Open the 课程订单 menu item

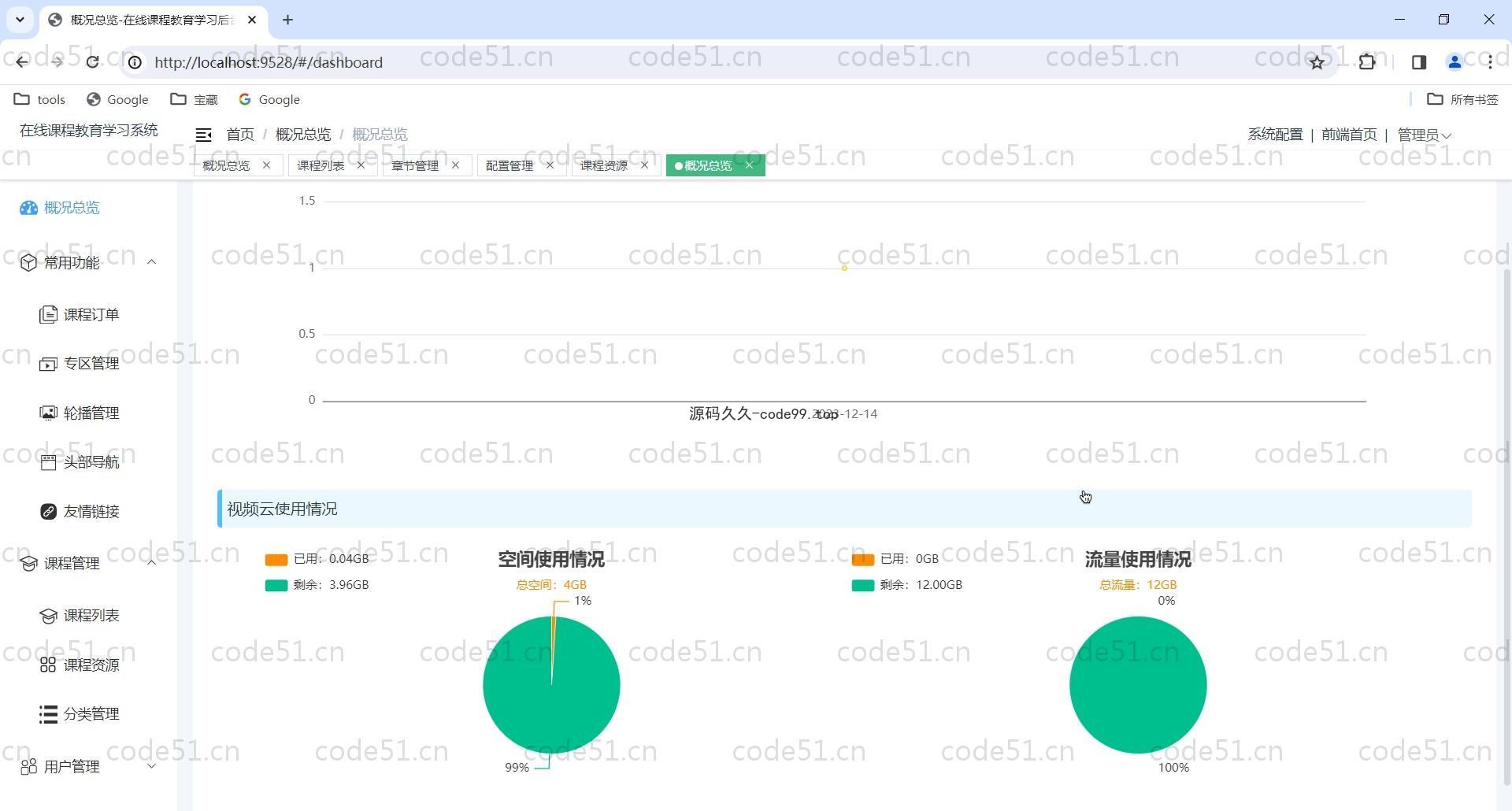click(x=88, y=315)
